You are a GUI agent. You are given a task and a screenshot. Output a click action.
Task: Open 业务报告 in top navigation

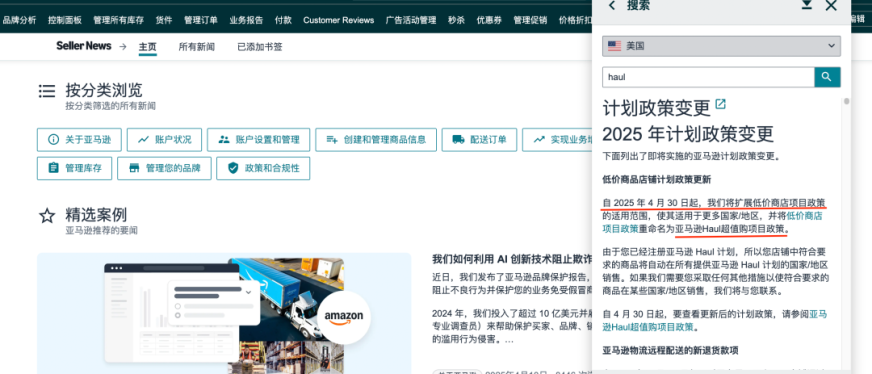coord(246,20)
